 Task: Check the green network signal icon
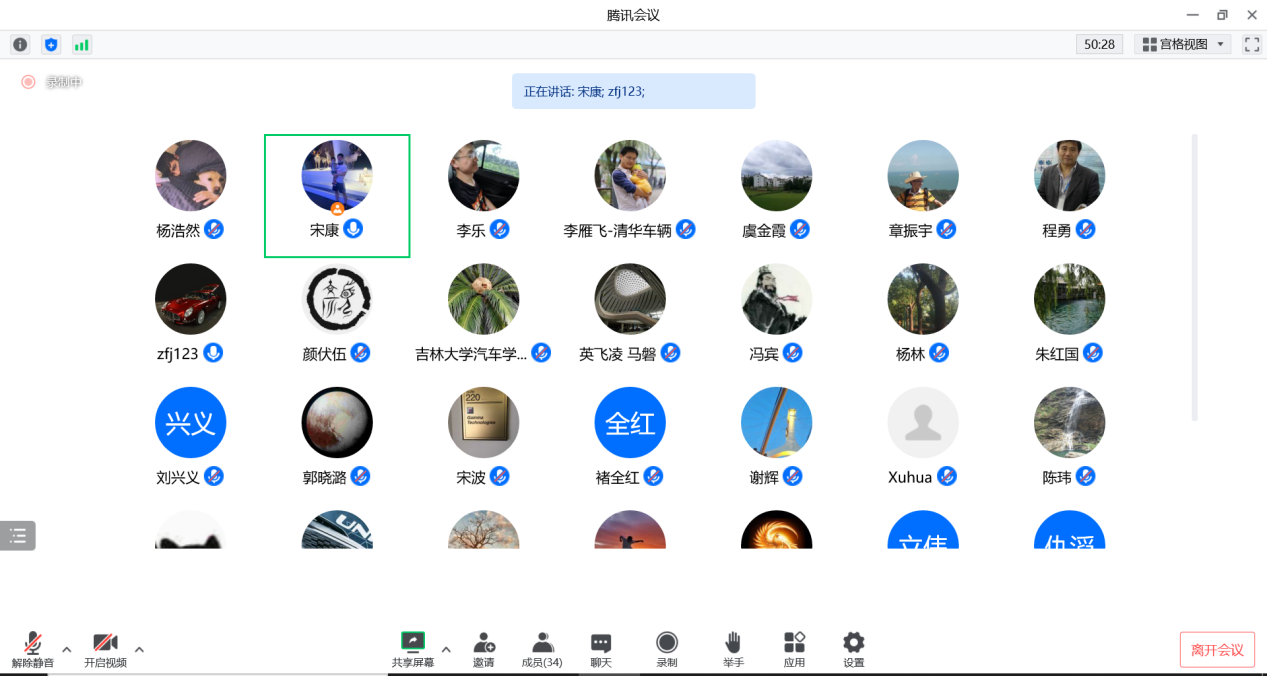coord(81,45)
